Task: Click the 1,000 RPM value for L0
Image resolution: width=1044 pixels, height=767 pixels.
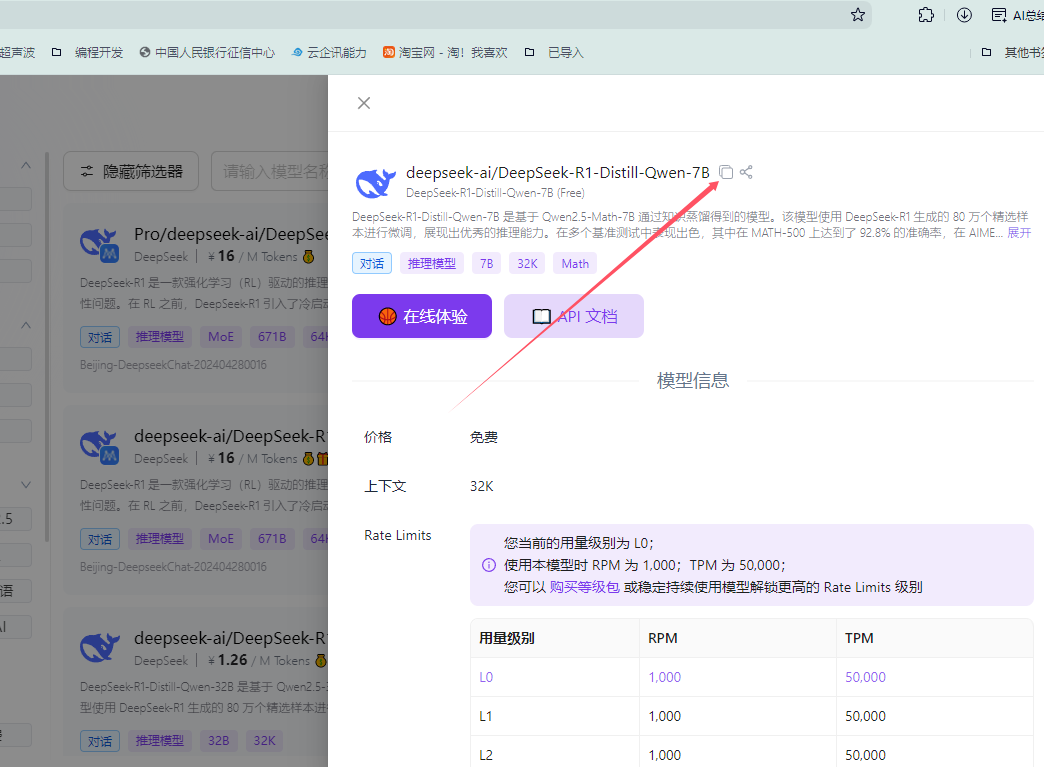Action: 664,677
